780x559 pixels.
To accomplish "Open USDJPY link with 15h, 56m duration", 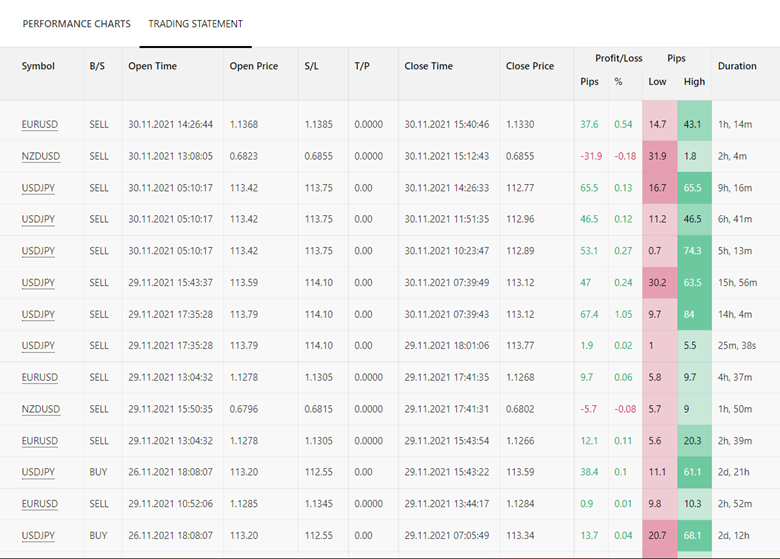I will pyautogui.click(x=39, y=283).
